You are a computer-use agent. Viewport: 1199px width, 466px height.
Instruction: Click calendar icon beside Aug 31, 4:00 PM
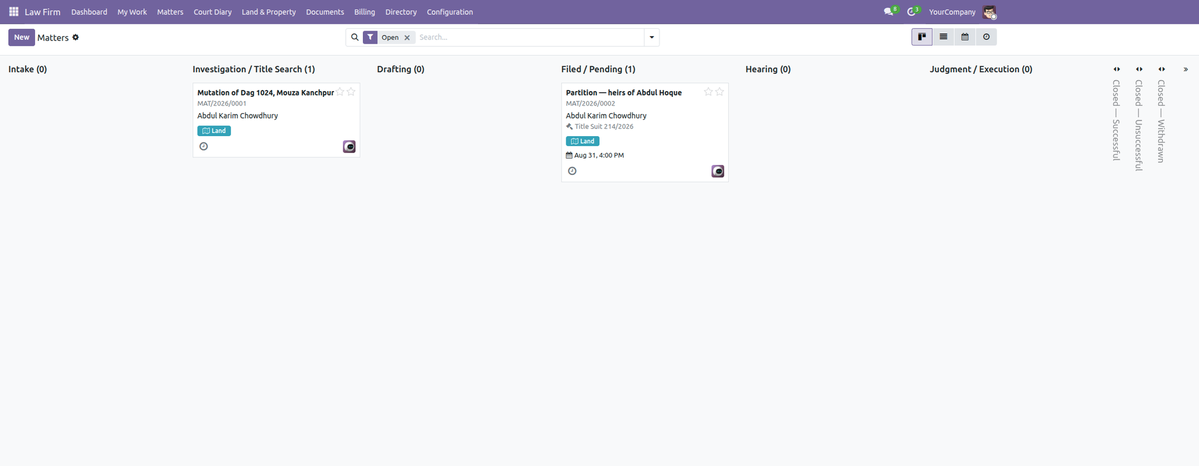pyautogui.click(x=569, y=155)
